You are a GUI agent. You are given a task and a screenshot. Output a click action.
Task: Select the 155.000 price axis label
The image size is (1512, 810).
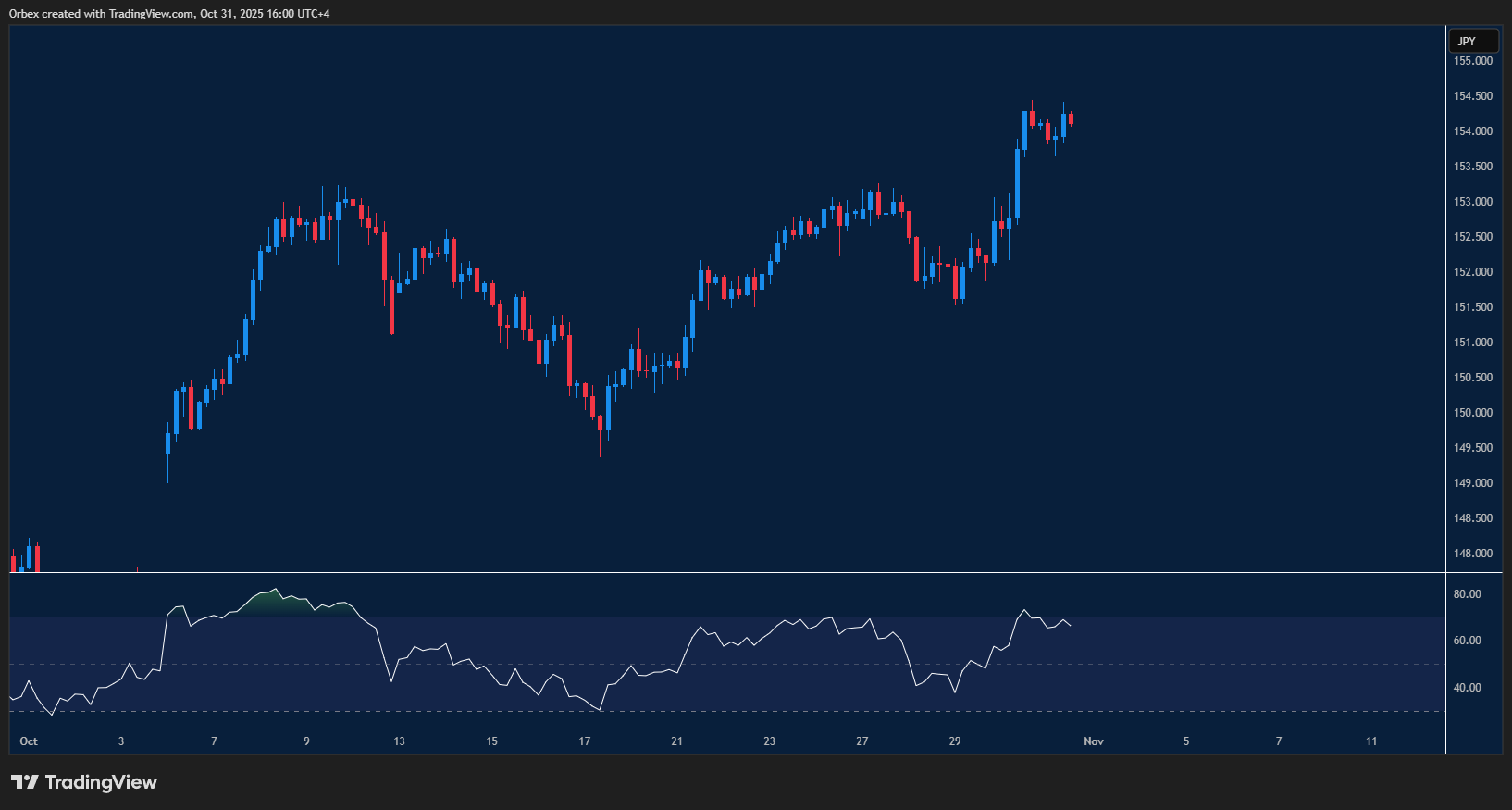tap(1472, 61)
